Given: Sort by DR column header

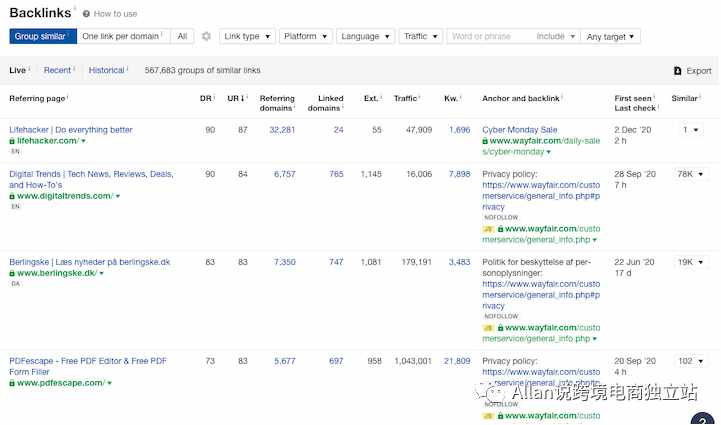Looking at the screenshot, I should (x=206, y=98).
